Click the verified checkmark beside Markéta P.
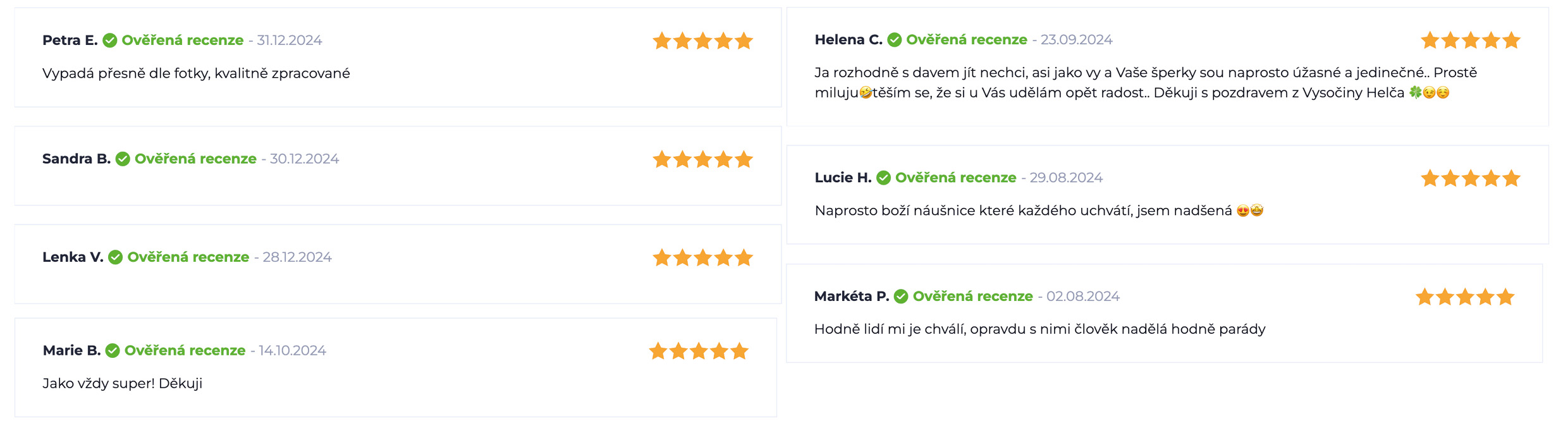The width and height of the screenshot is (1568, 423). click(901, 296)
